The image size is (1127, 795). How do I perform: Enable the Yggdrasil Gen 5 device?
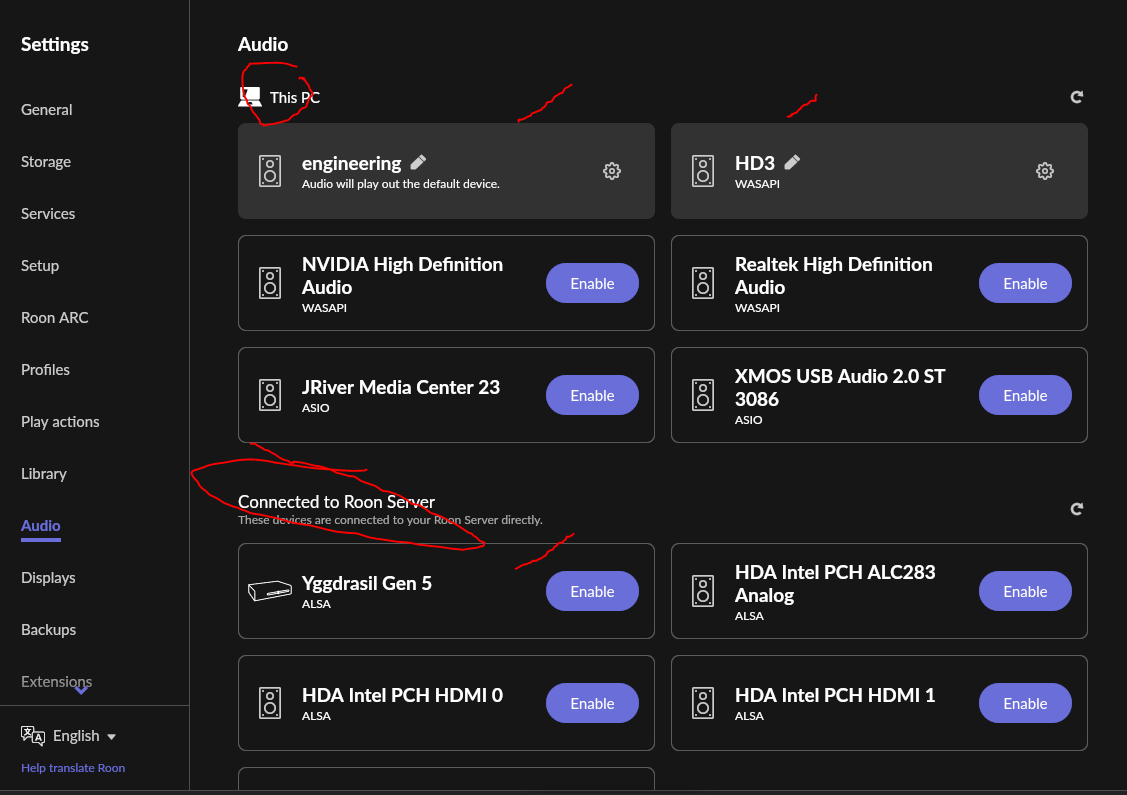[592, 591]
